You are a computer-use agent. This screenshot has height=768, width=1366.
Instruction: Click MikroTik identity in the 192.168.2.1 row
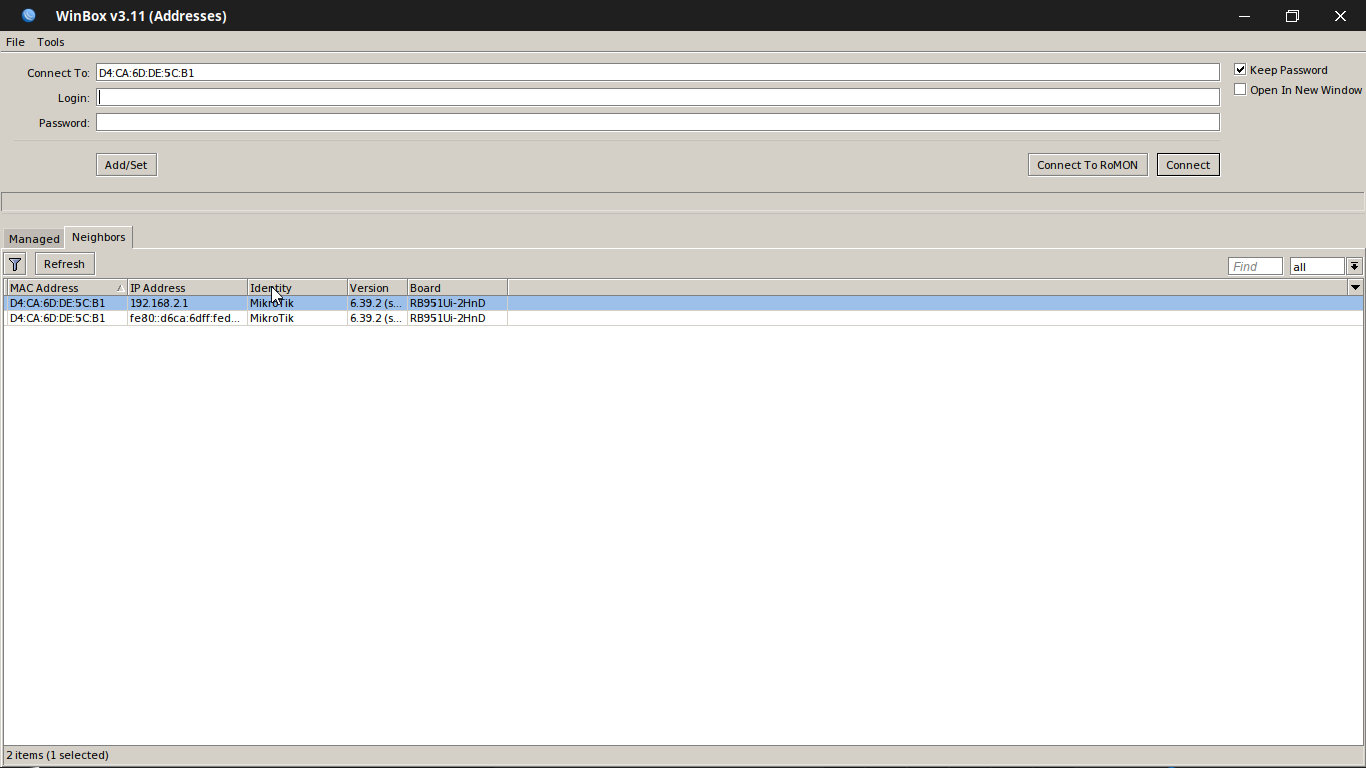coord(272,303)
